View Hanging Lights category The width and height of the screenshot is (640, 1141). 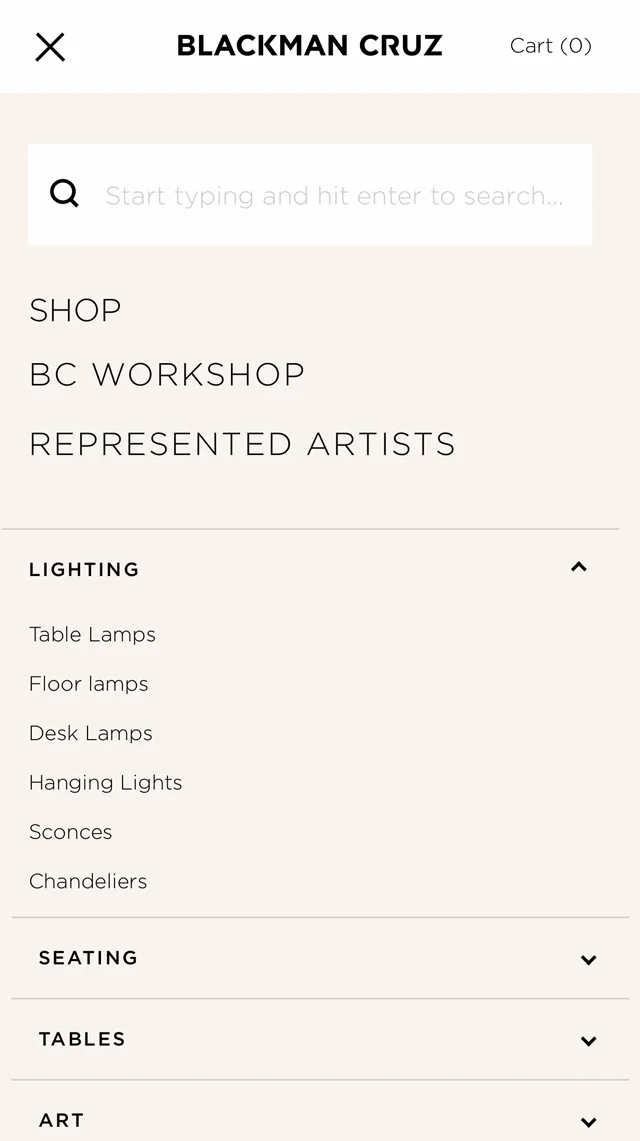click(x=105, y=783)
